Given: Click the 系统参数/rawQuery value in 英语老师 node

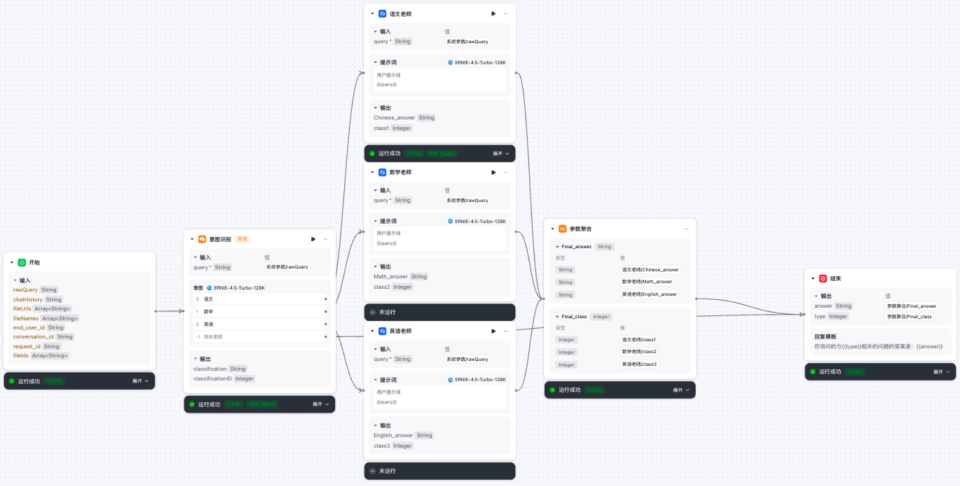Looking at the screenshot, I should [x=466, y=358].
